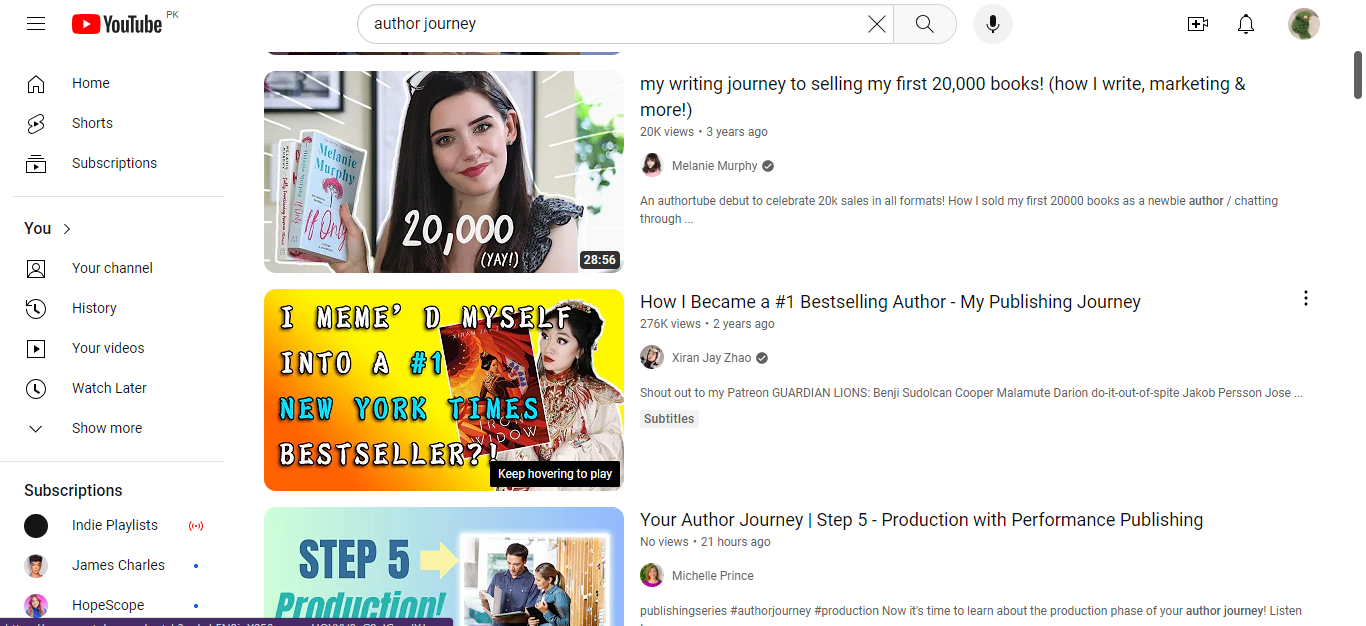Open HopeScope channel avatar
1366x626 pixels.
click(x=36, y=605)
